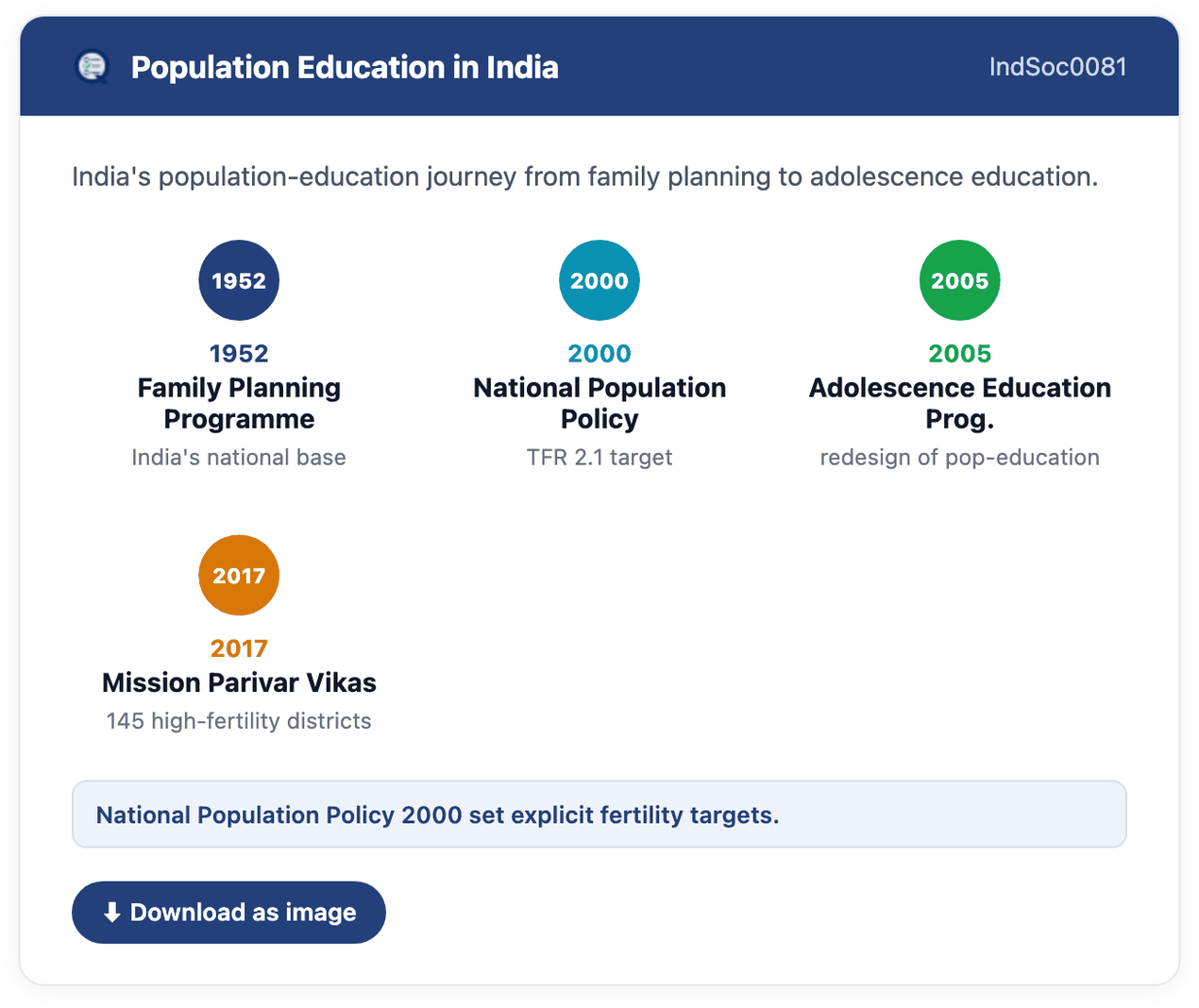Click the Population Education in India title

[345, 67]
